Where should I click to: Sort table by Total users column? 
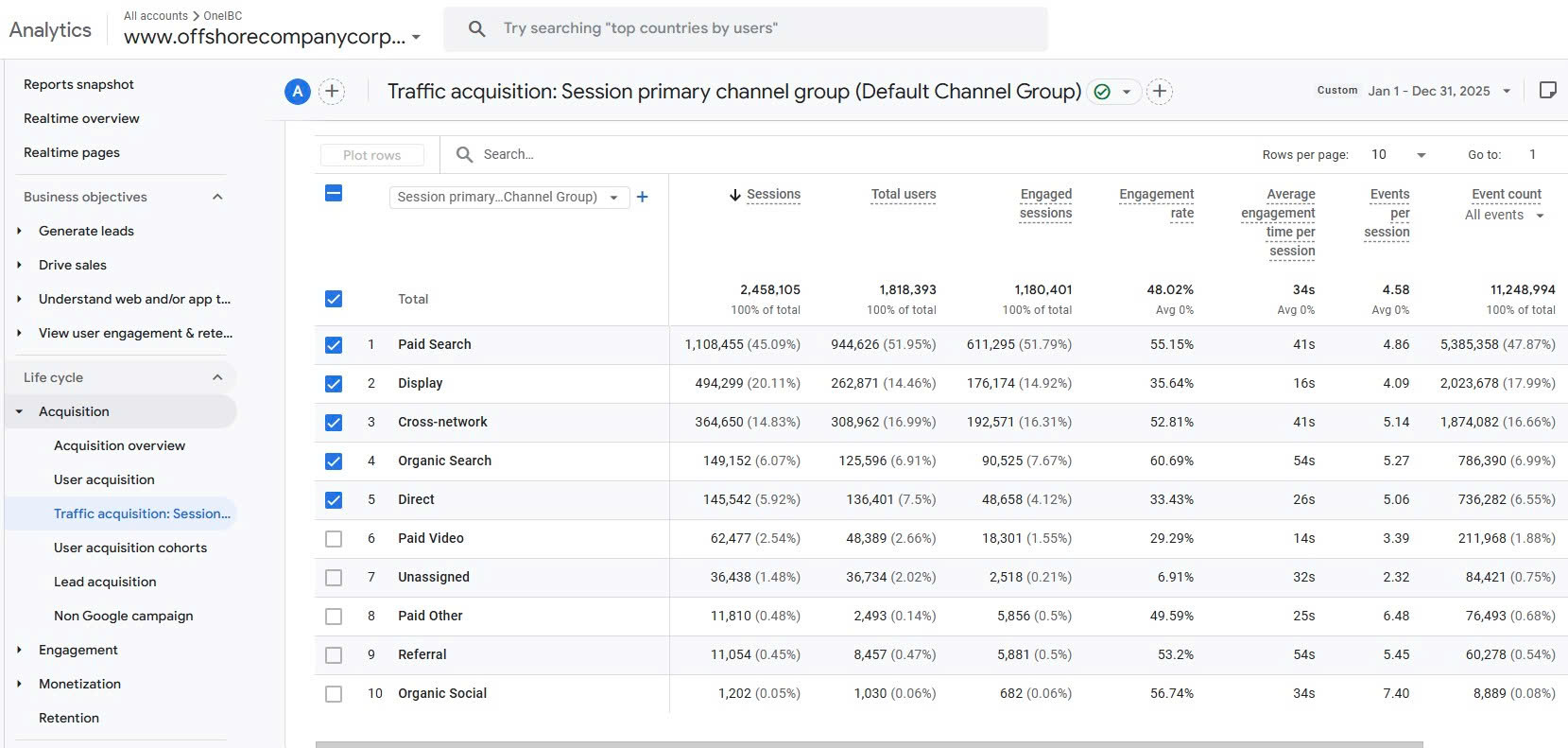click(x=903, y=194)
